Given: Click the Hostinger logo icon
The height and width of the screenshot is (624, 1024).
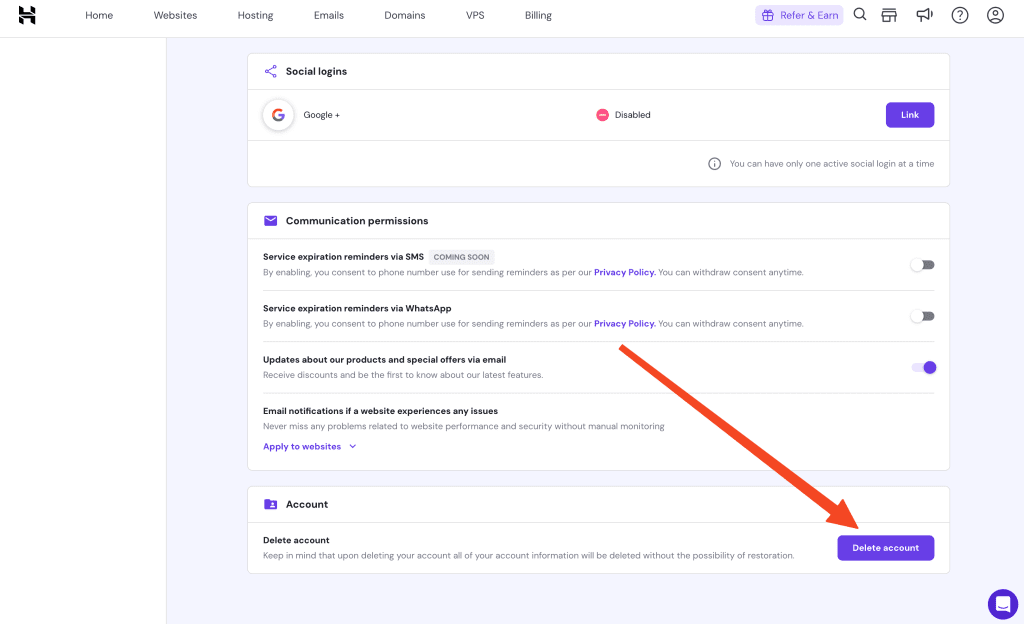Looking at the screenshot, I should [27, 15].
